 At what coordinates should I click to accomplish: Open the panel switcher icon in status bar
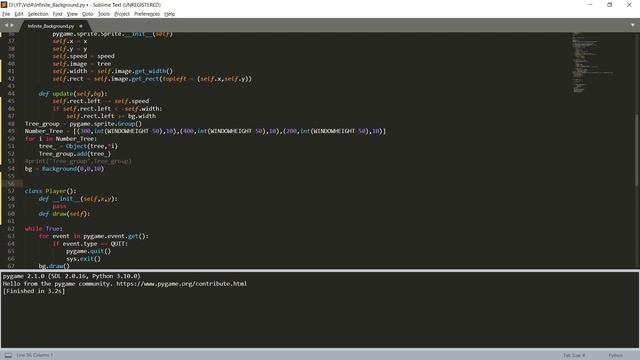(8, 355)
